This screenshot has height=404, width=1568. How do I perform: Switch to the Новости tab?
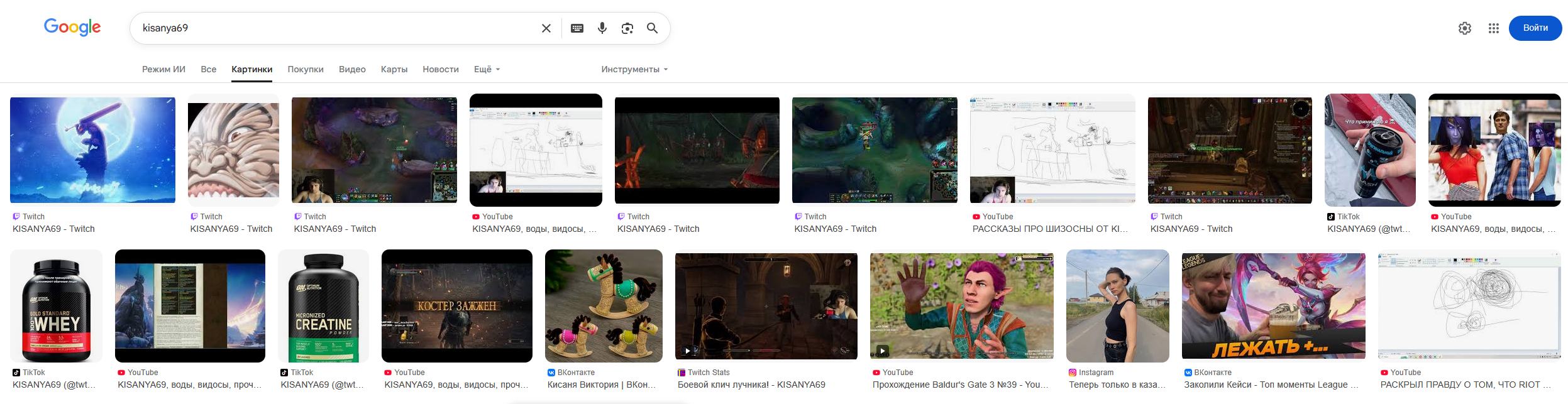441,69
